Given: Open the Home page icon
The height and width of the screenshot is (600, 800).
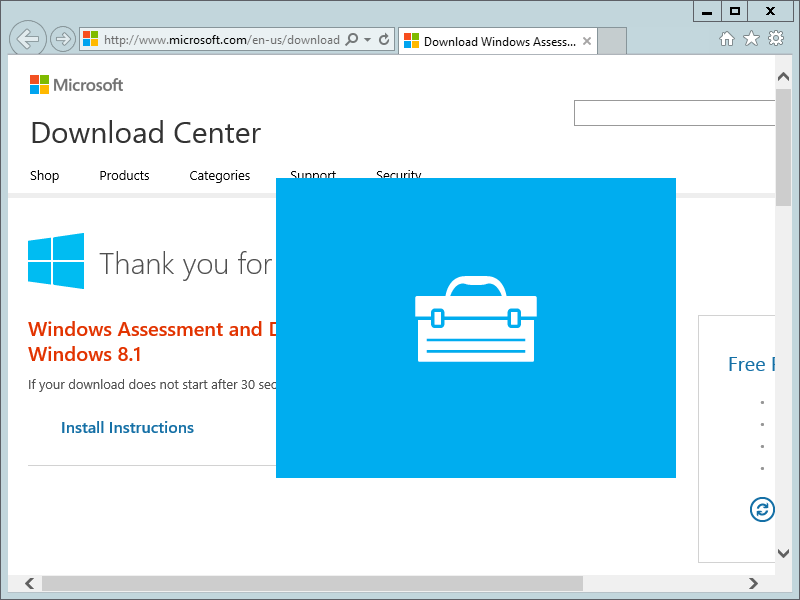Looking at the screenshot, I should click(727, 39).
